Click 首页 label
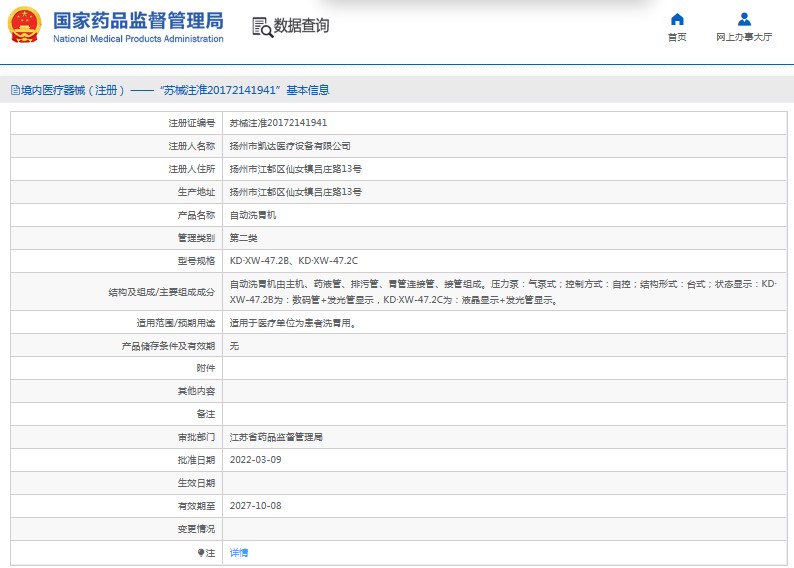The image size is (794, 568). pos(677,37)
